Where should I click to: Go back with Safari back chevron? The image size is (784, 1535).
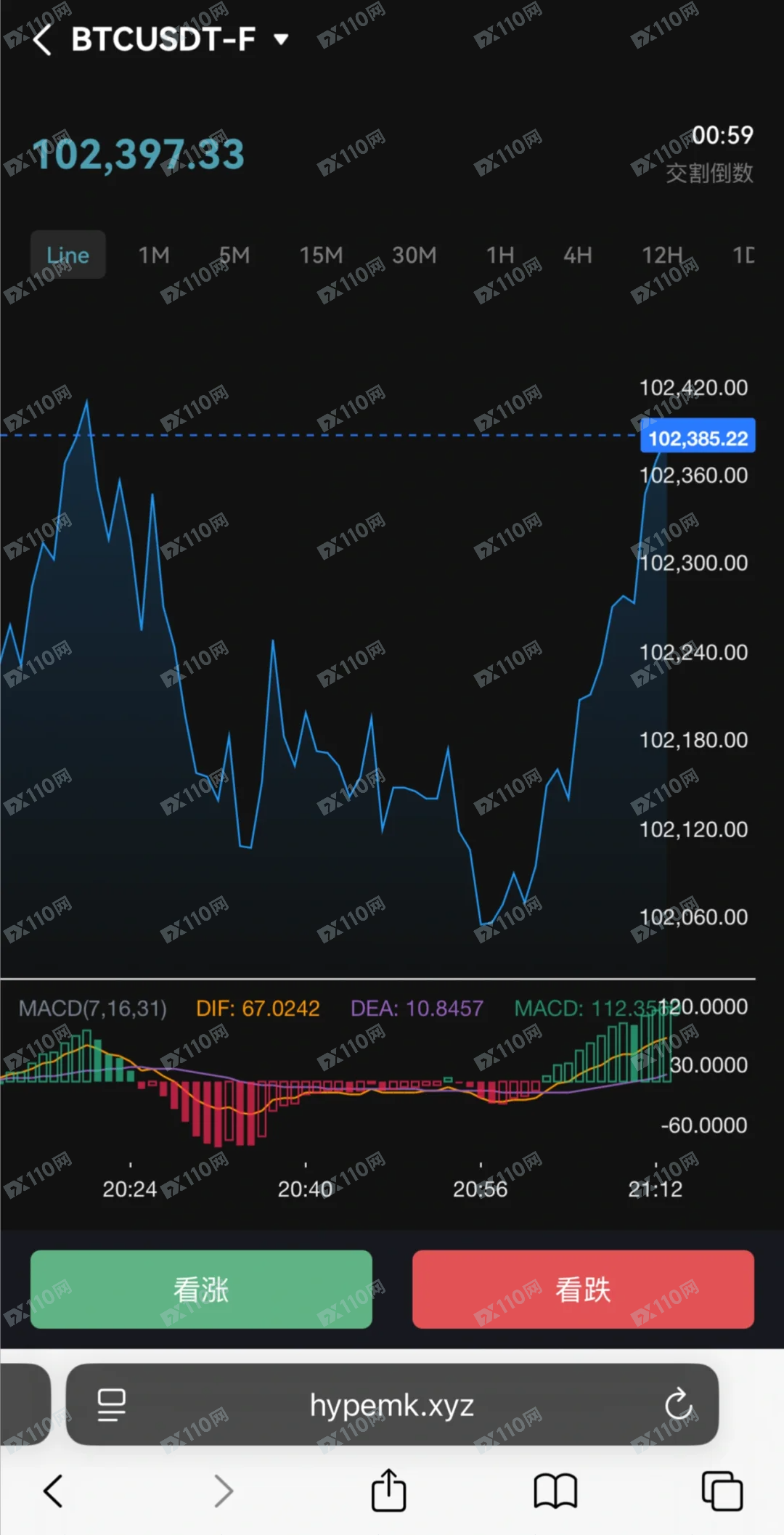pyautogui.click(x=53, y=1491)
